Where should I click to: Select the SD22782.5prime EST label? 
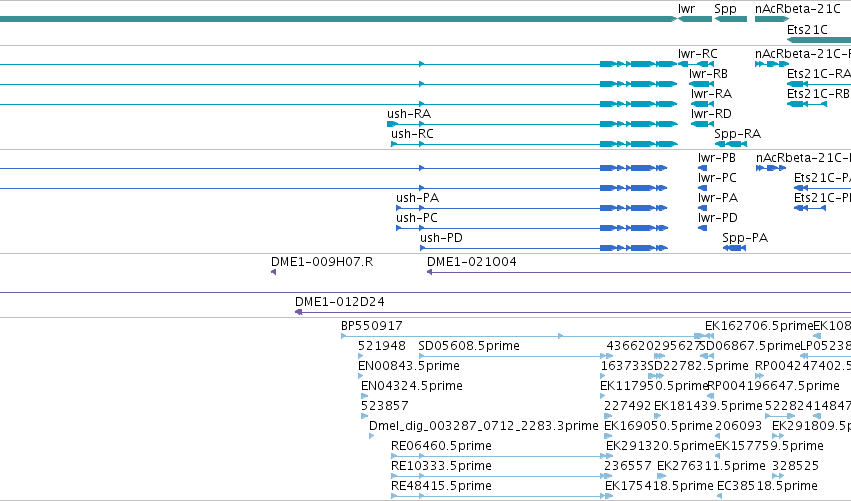698,366
